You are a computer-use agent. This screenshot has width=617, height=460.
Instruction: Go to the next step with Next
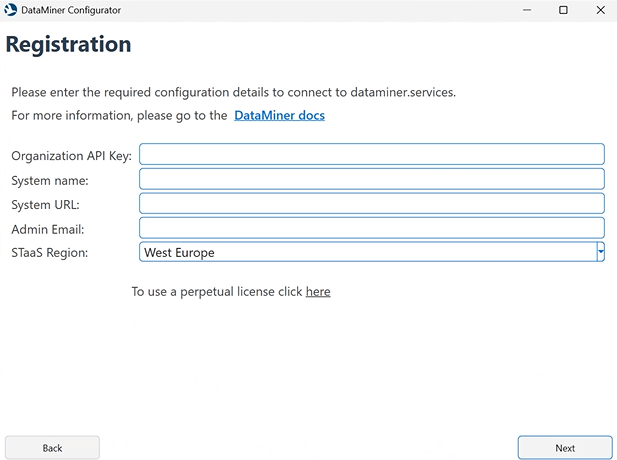(x=565, y=448)
